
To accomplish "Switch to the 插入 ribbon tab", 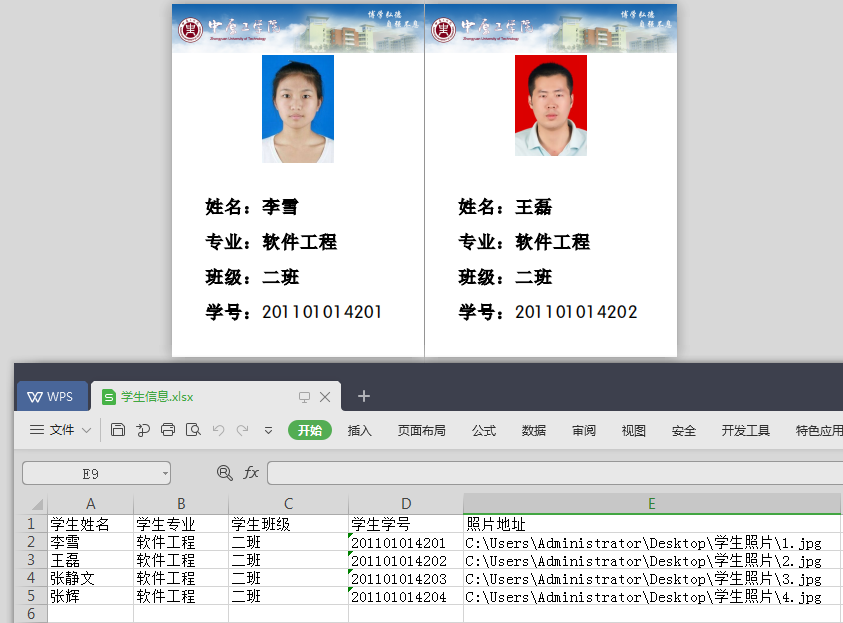I will click(360, 430).
